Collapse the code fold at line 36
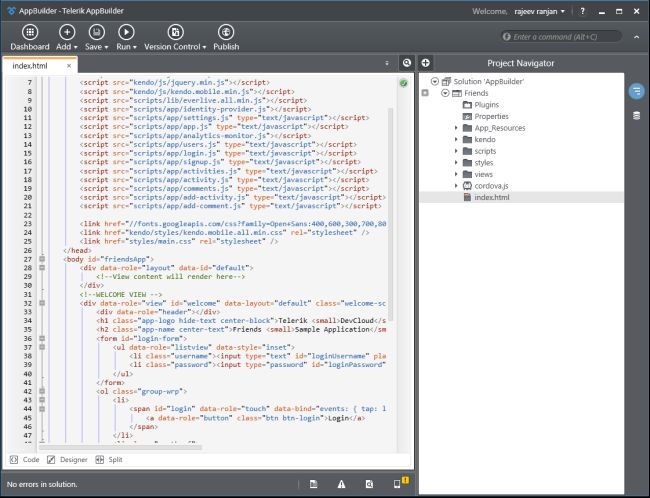The image size is (650, 498). pyautogui.click(x=42, y=338)
